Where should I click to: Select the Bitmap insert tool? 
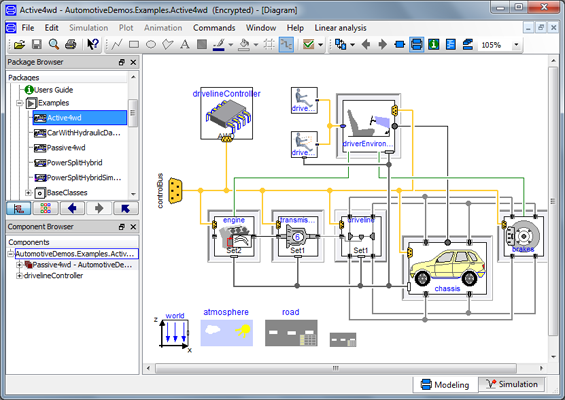[202, 45]
